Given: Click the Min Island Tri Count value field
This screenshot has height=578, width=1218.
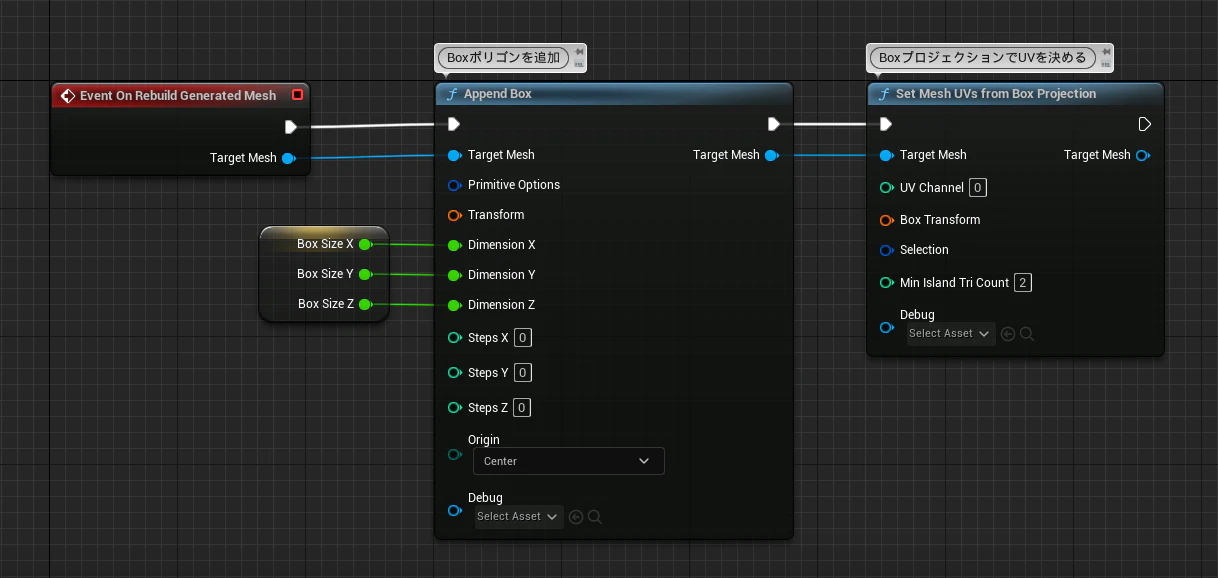Looking at the screenshot, I should pos(1023,283).
